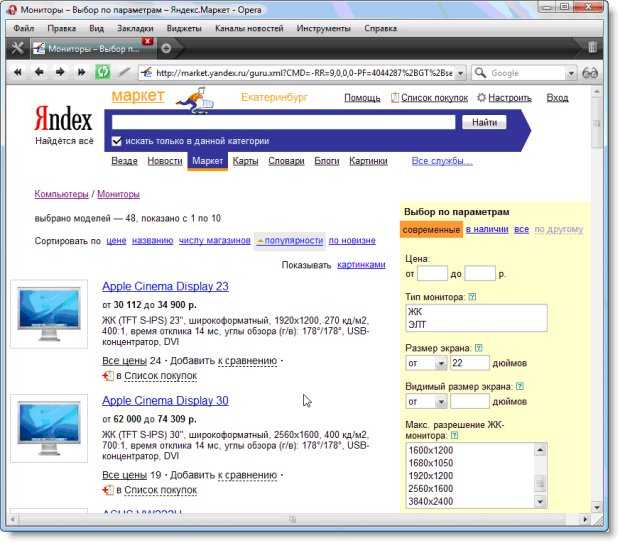620x543 pixels.
Task: Expand the address bar dropdown
Action: tap(460, 73)
